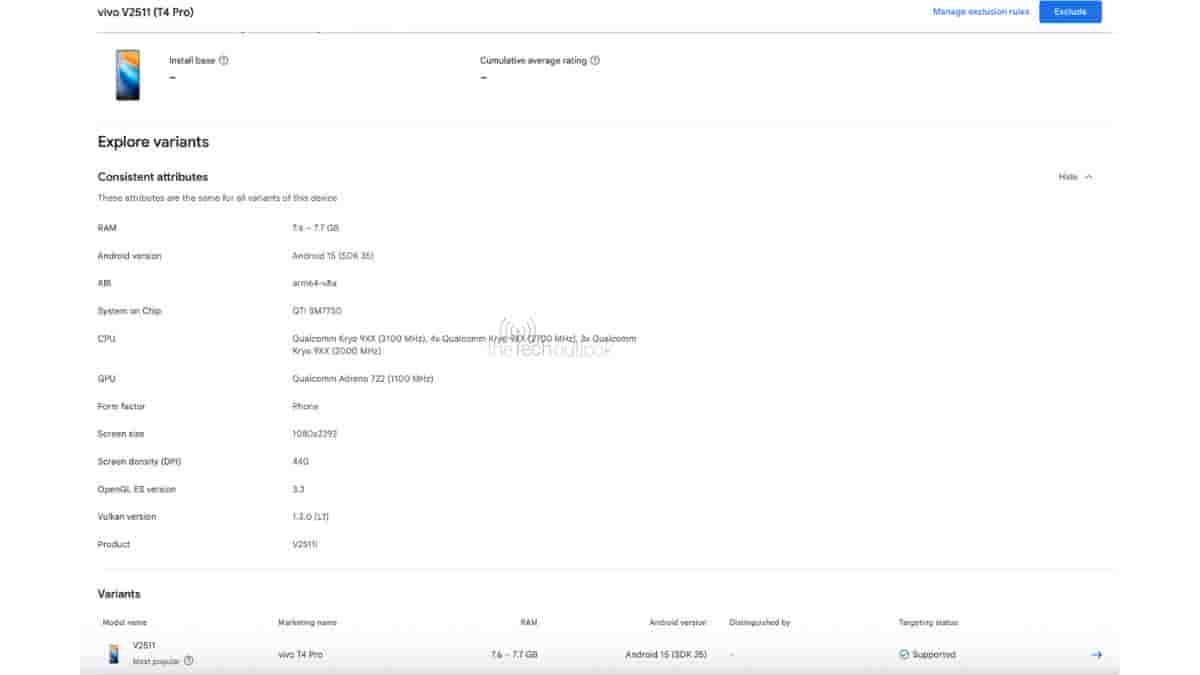Click the RAM column header in Variants

[x=528, y=623]
